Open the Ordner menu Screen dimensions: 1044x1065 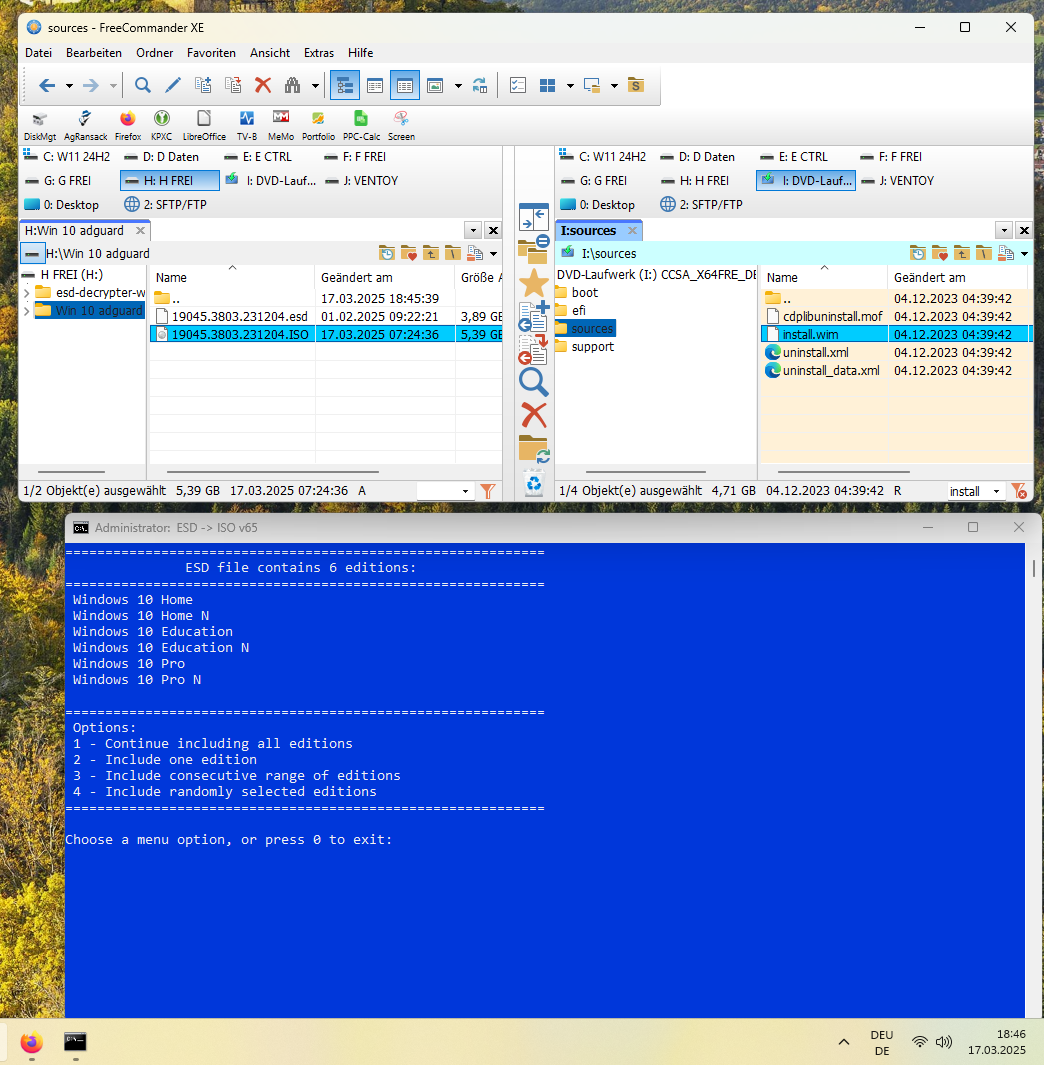(x=154, y=52)
